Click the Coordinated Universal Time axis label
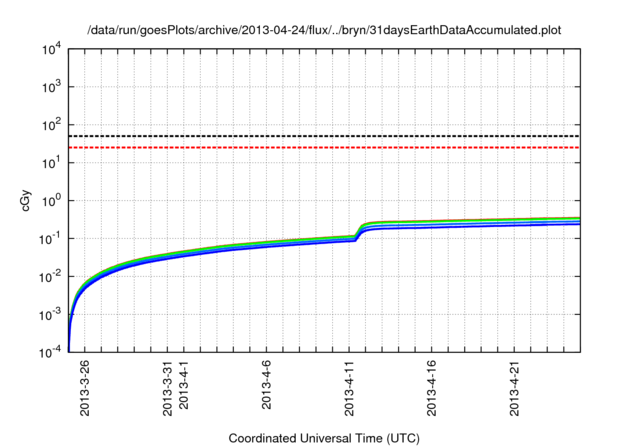The height and width of the screenshot is (448, 640). click(x=325, y=439)
